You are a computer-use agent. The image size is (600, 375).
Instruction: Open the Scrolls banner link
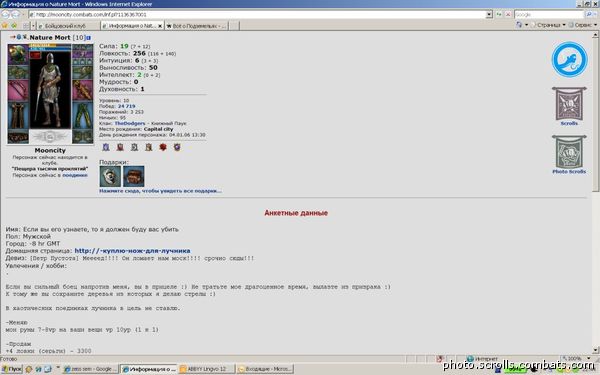pos(569,106)
